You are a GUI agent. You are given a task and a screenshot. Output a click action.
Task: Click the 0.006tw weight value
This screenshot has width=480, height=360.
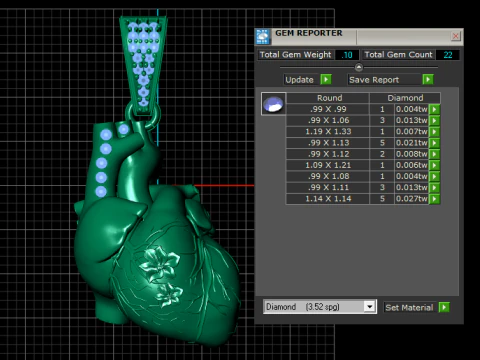tap(411, 165)
